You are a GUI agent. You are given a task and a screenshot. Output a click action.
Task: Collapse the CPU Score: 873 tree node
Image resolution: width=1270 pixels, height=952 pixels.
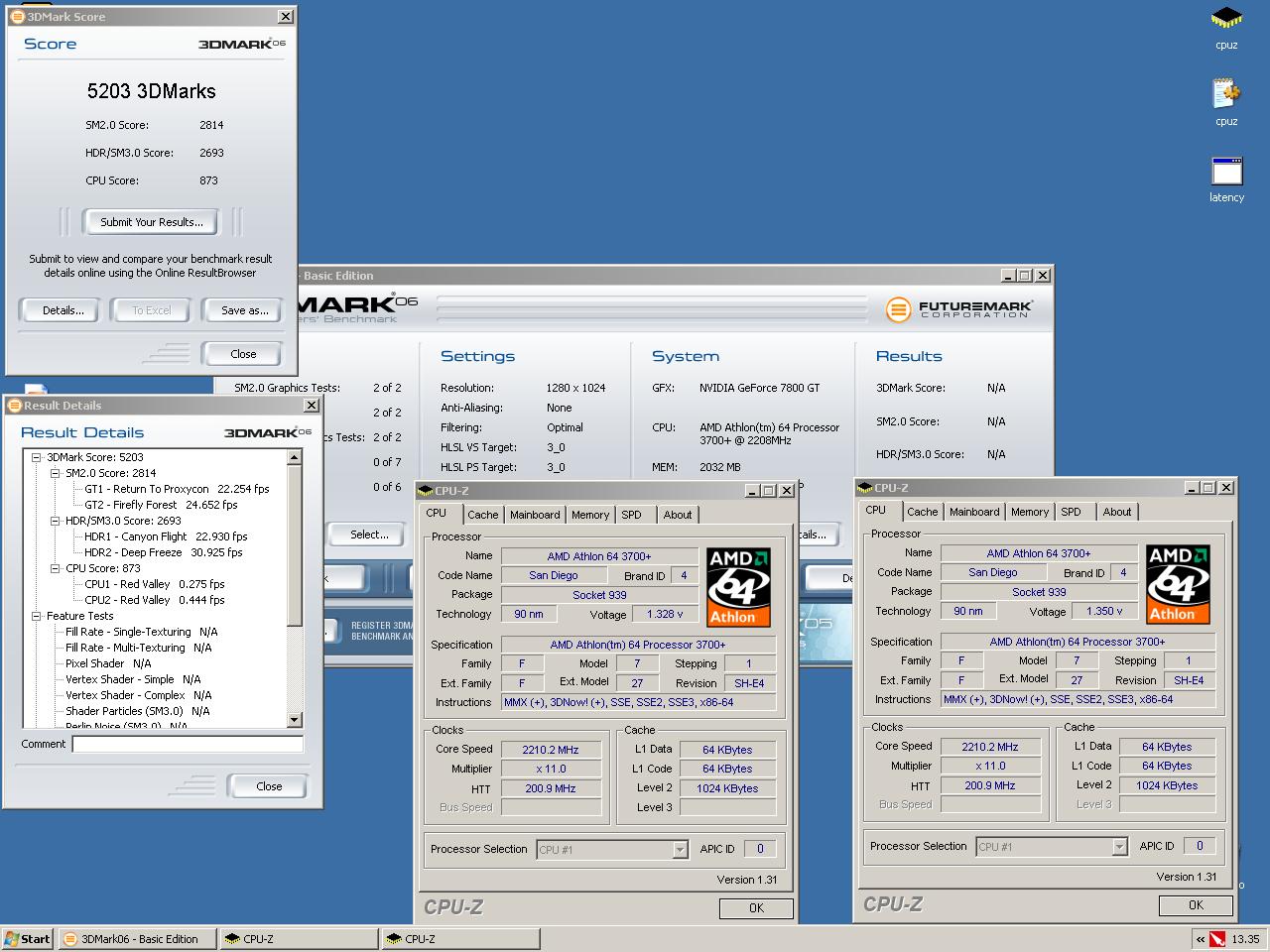click(56, 568)
